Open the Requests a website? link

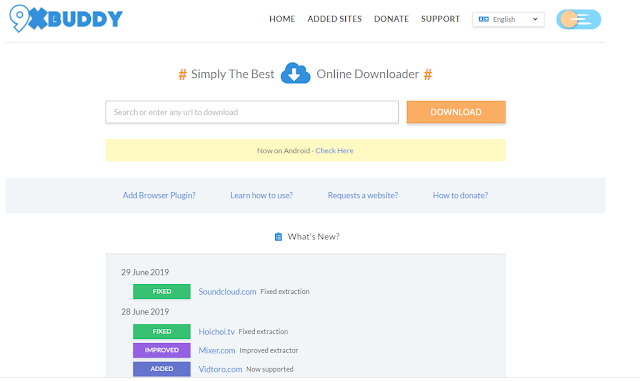(x=363, y=195)
